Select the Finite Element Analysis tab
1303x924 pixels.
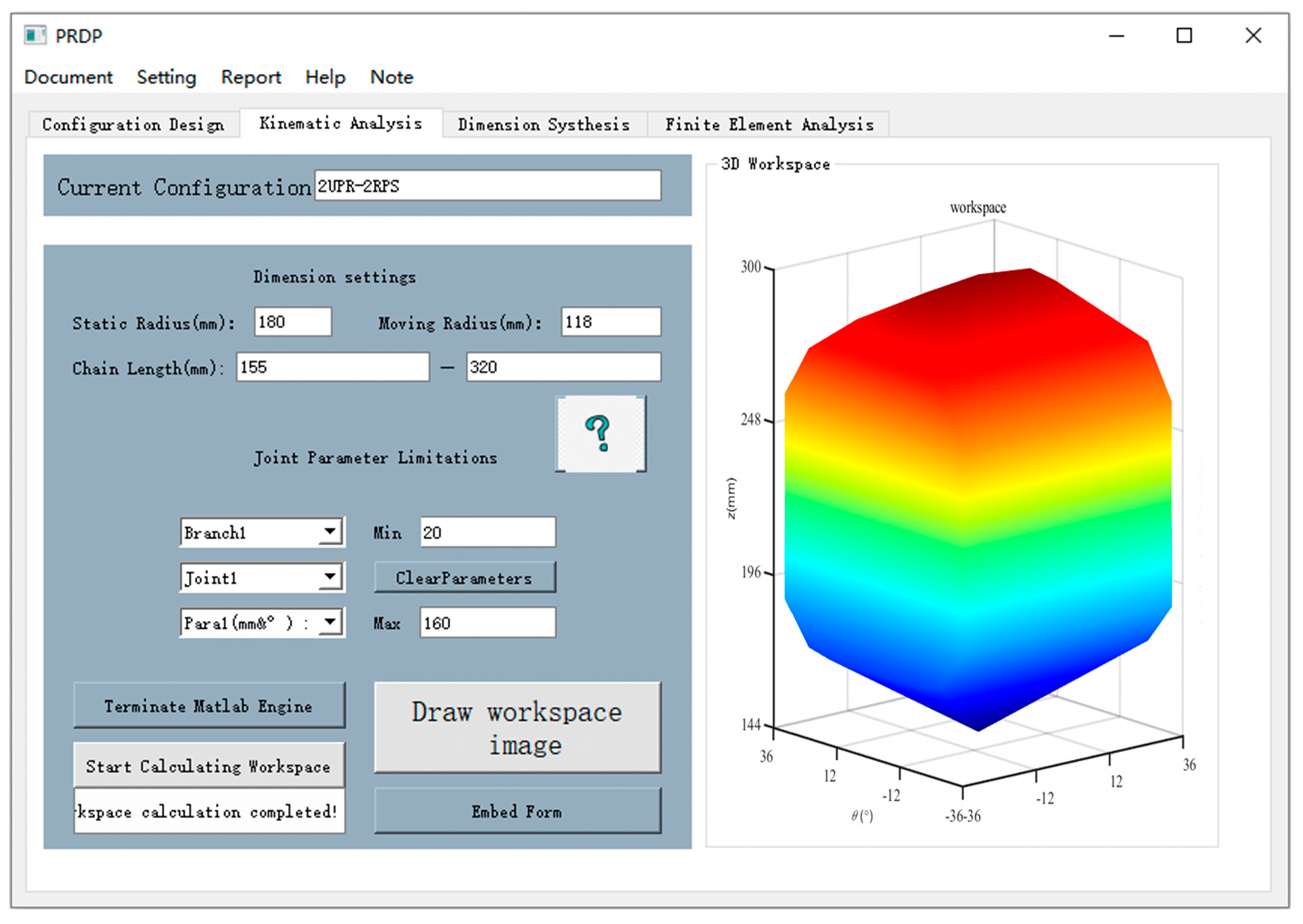(769, 124)
